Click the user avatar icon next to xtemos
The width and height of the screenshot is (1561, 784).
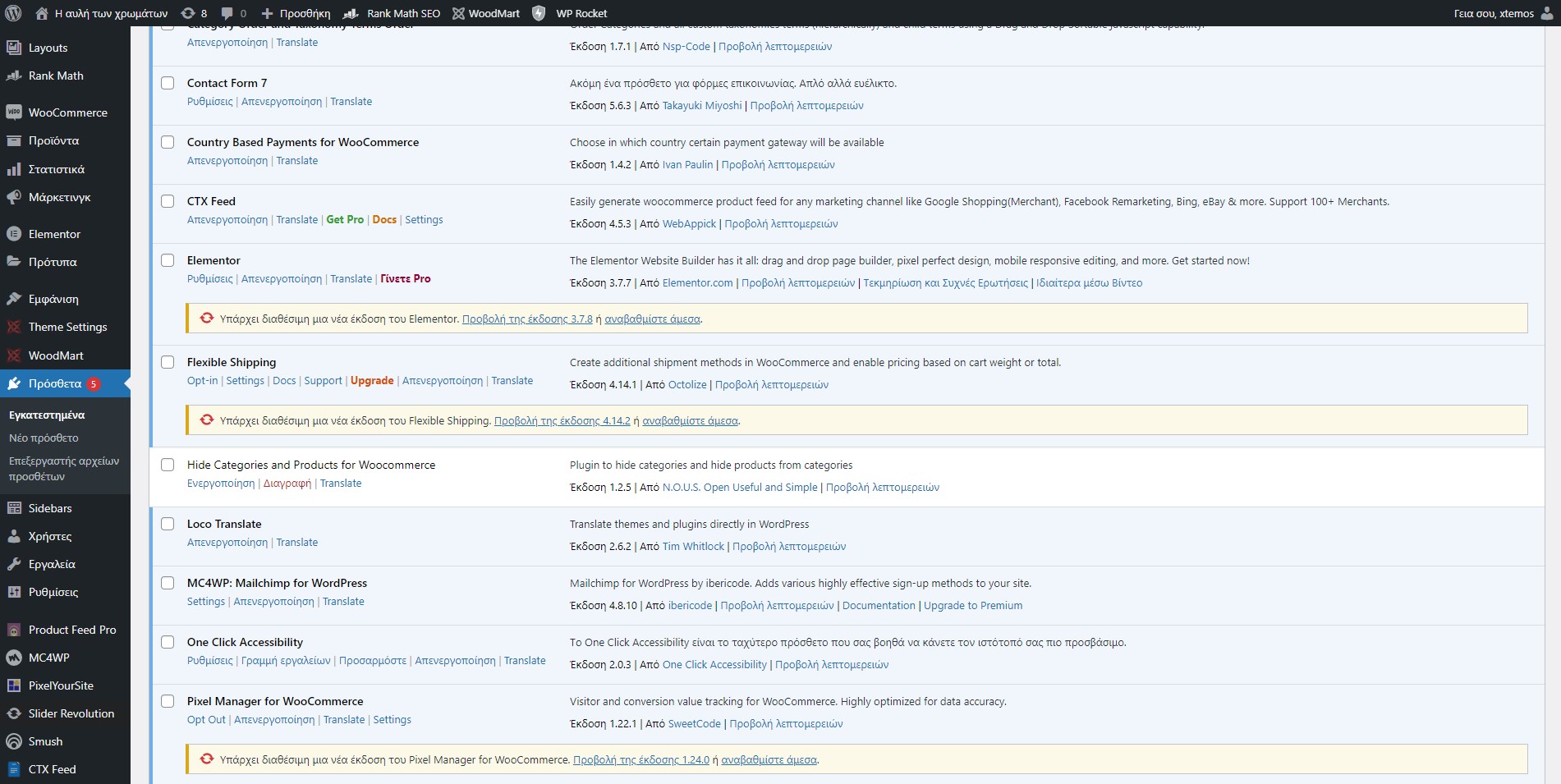pos(1547,13)
